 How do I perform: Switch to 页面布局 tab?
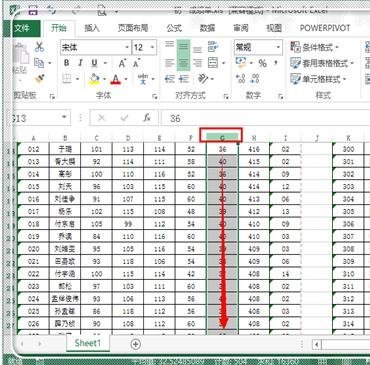[x=133, y=28]
